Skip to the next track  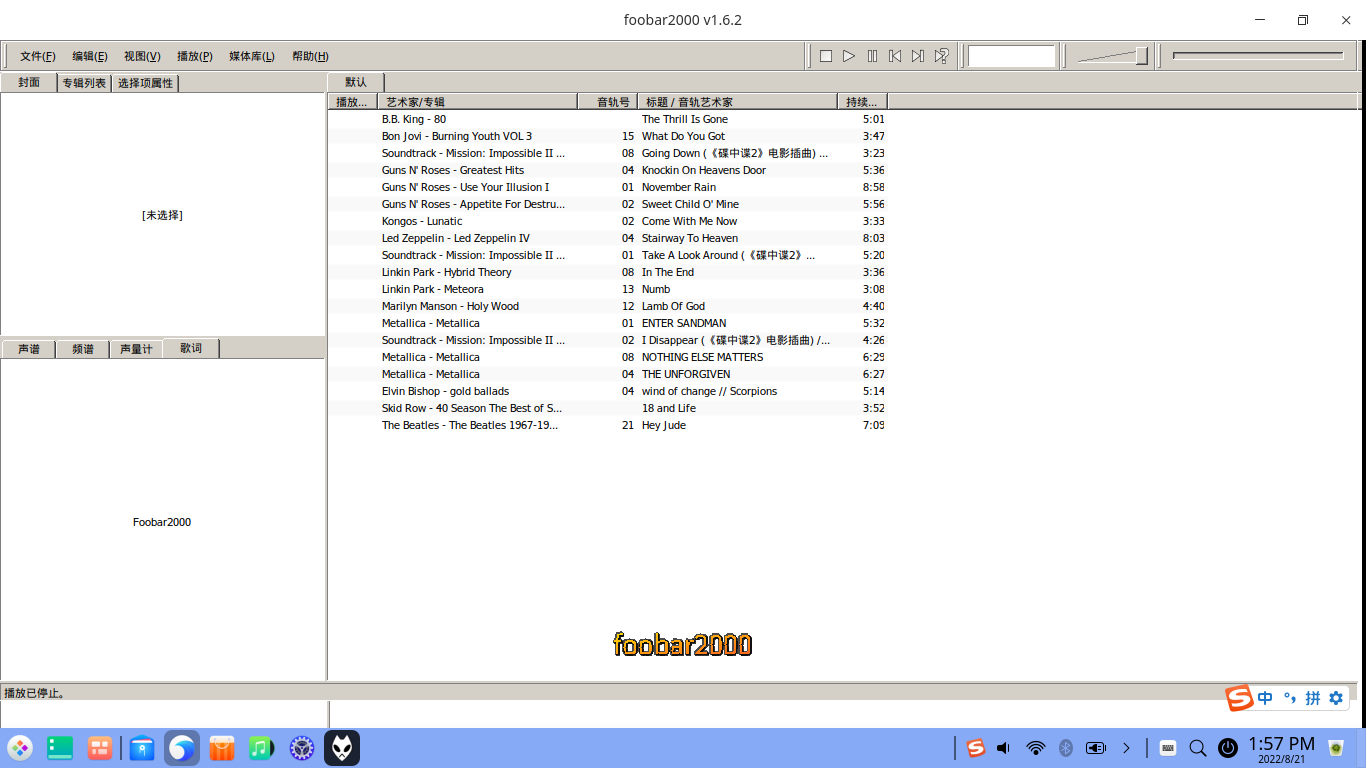[x=917, y=56]
